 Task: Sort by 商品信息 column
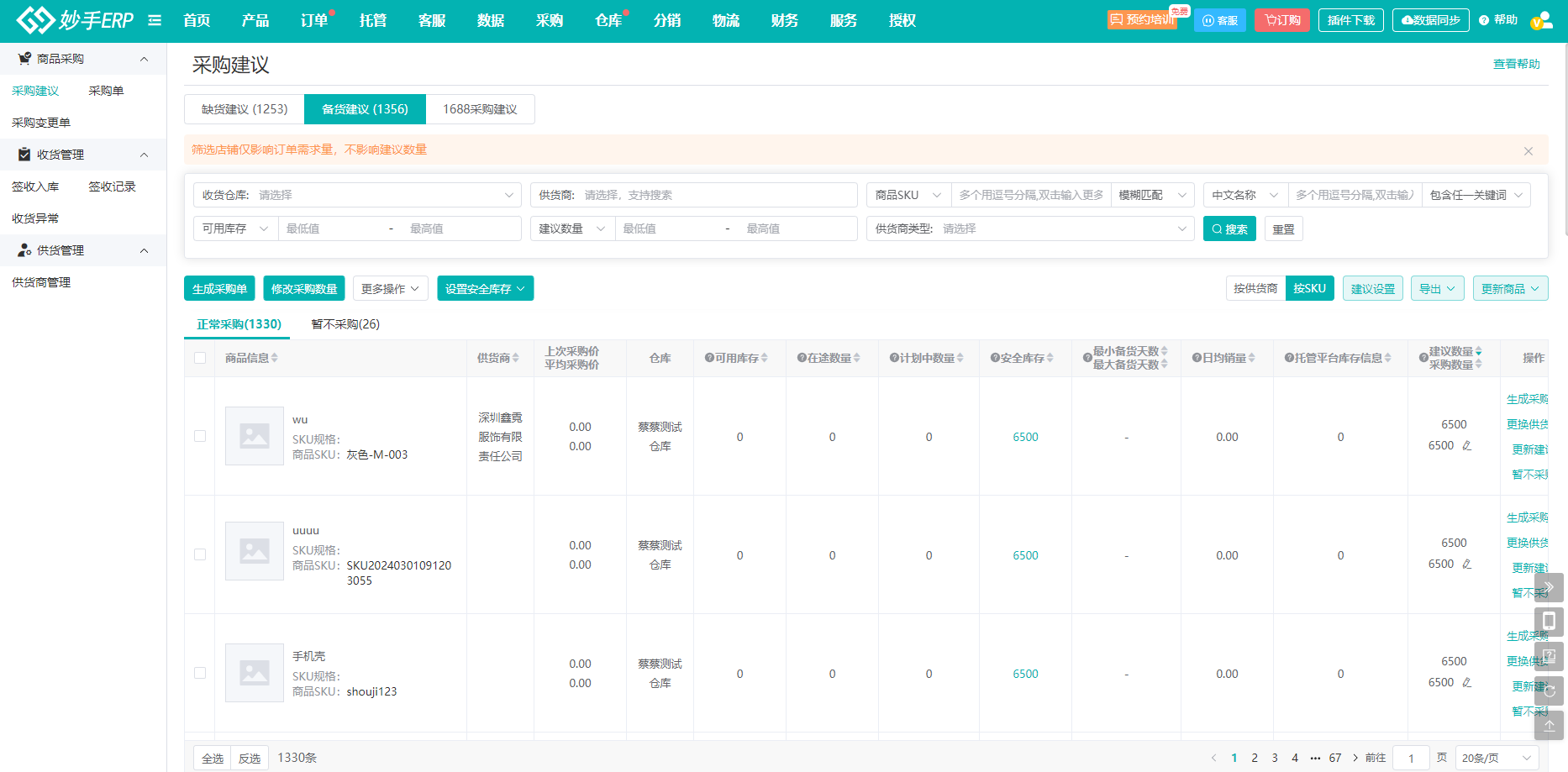274,358
